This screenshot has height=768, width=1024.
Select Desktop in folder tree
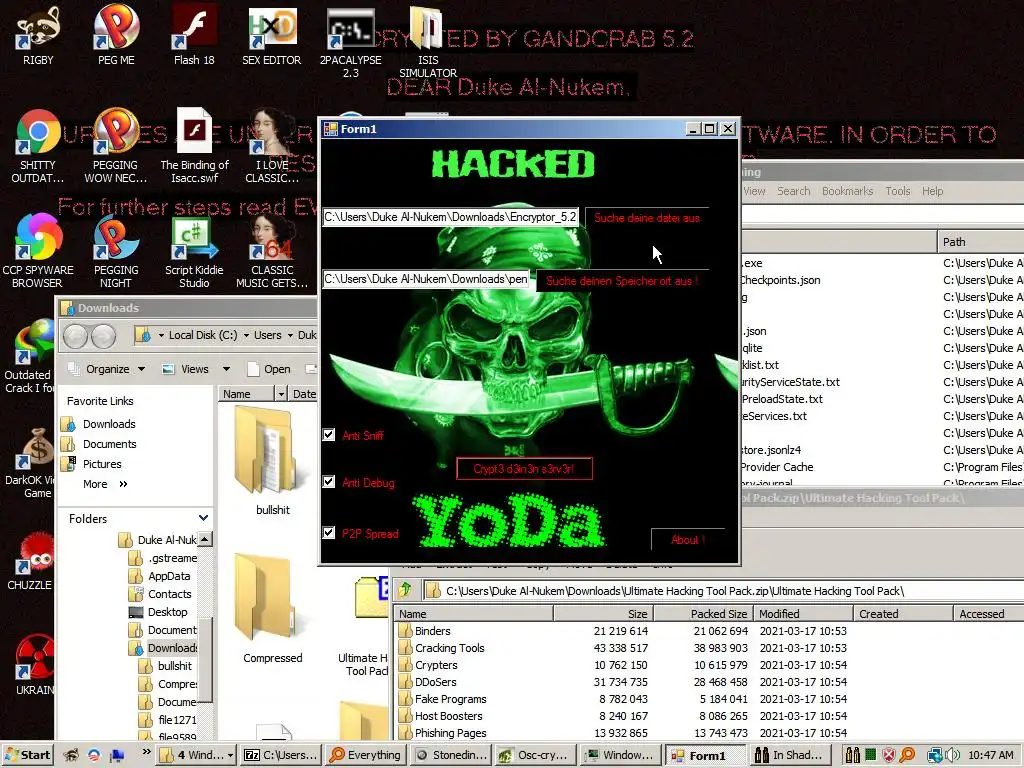pos(159,612)
